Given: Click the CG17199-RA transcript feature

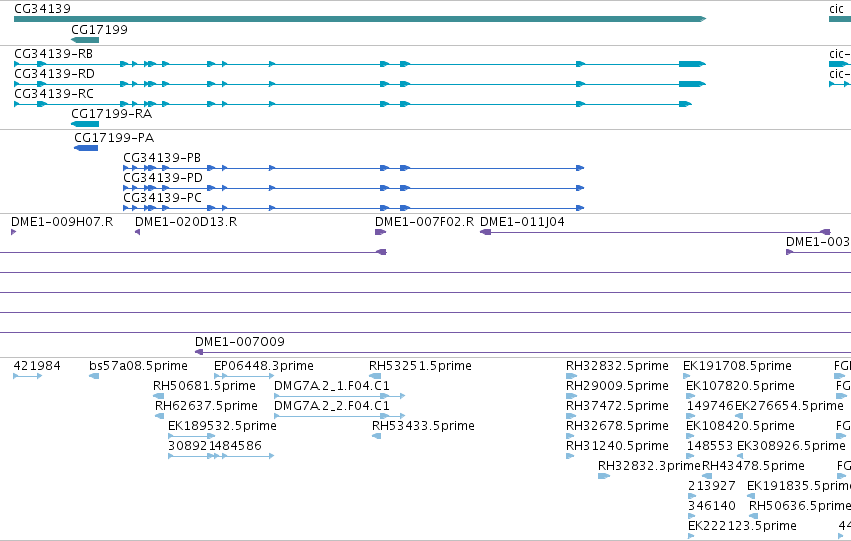Looking at the screenshot, I should point(85,124).
